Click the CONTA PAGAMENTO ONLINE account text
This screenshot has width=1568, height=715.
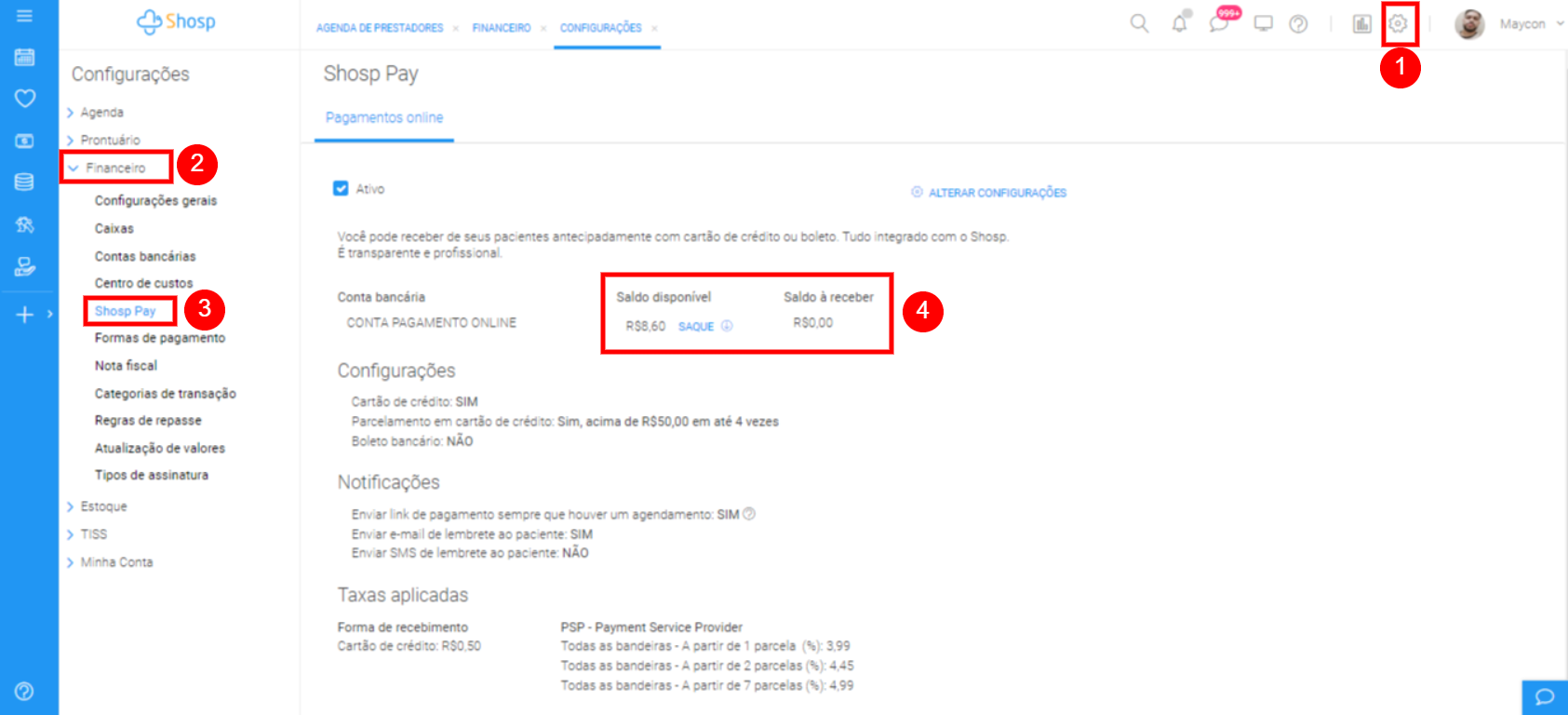431,322
